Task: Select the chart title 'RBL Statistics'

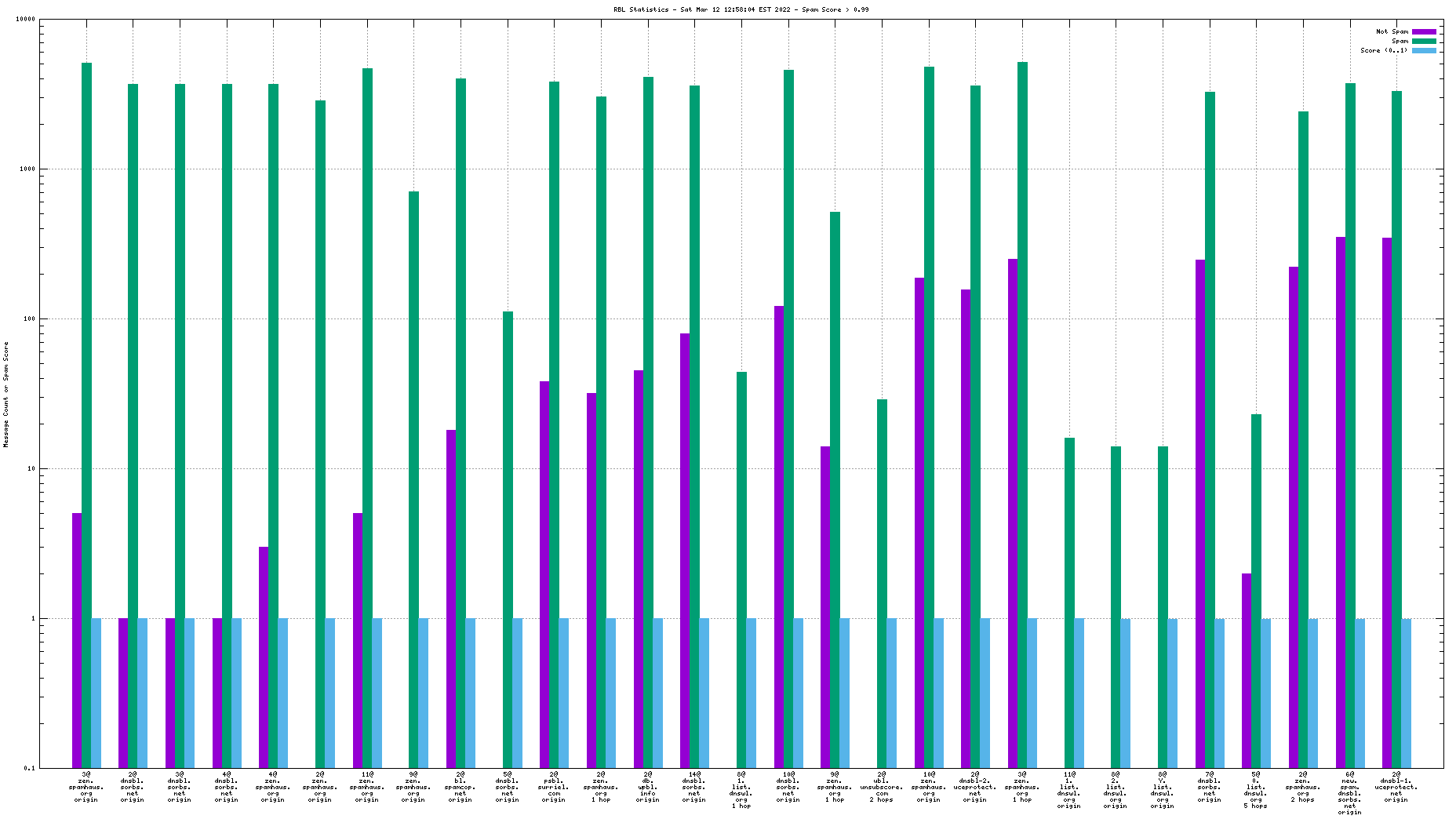Action: [x=641, y=10]
